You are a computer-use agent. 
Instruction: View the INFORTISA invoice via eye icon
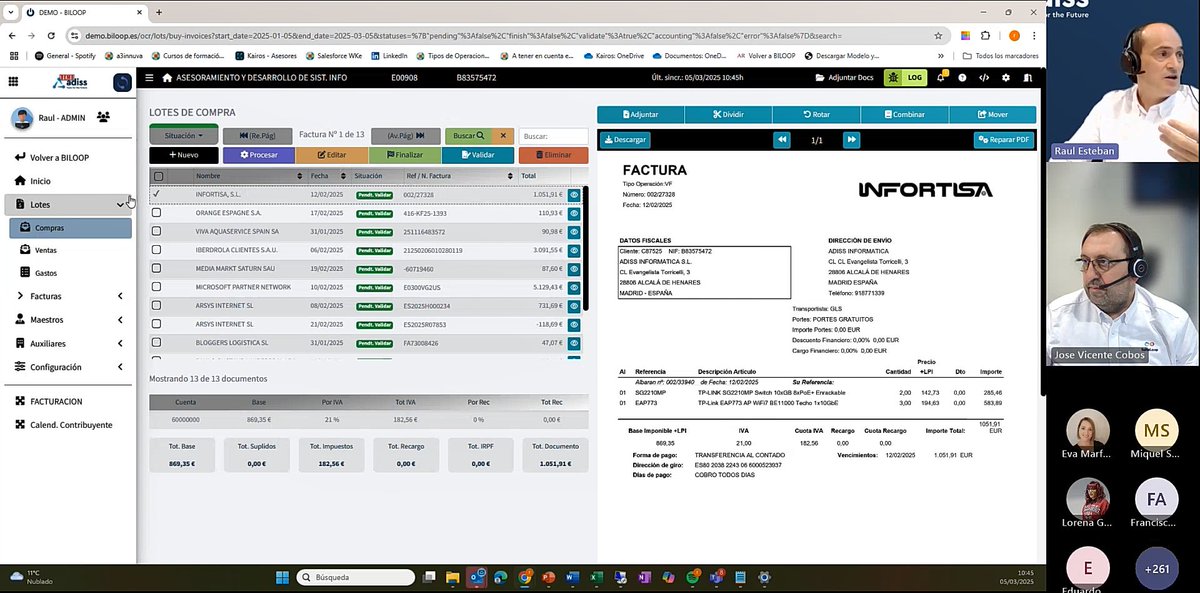(574, 194)
